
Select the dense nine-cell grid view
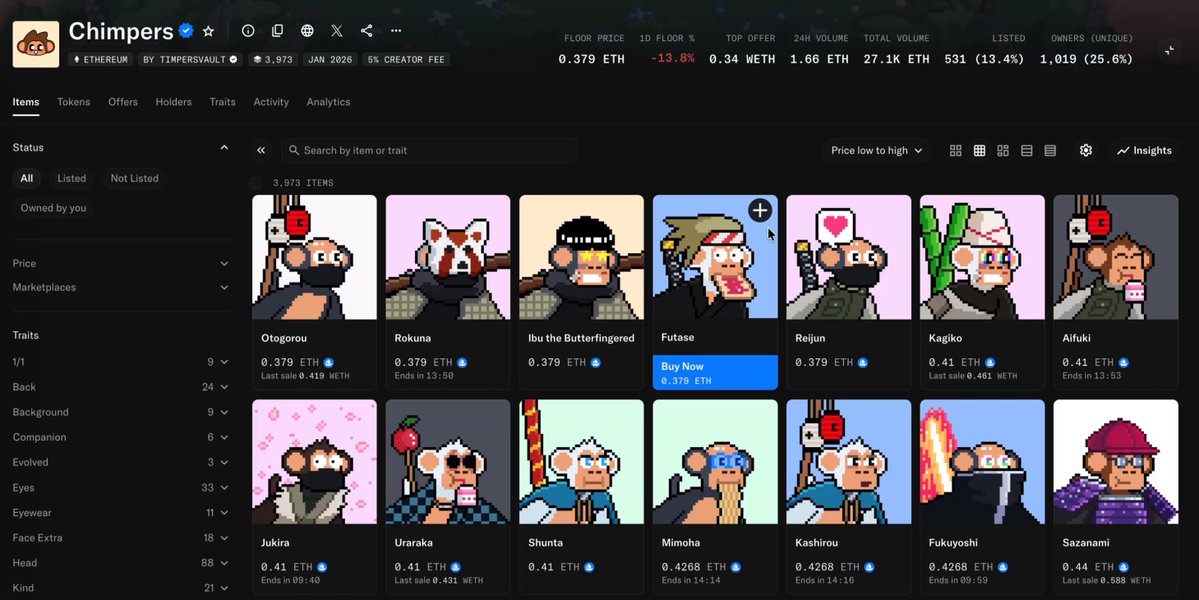click(x=980, y=151)
